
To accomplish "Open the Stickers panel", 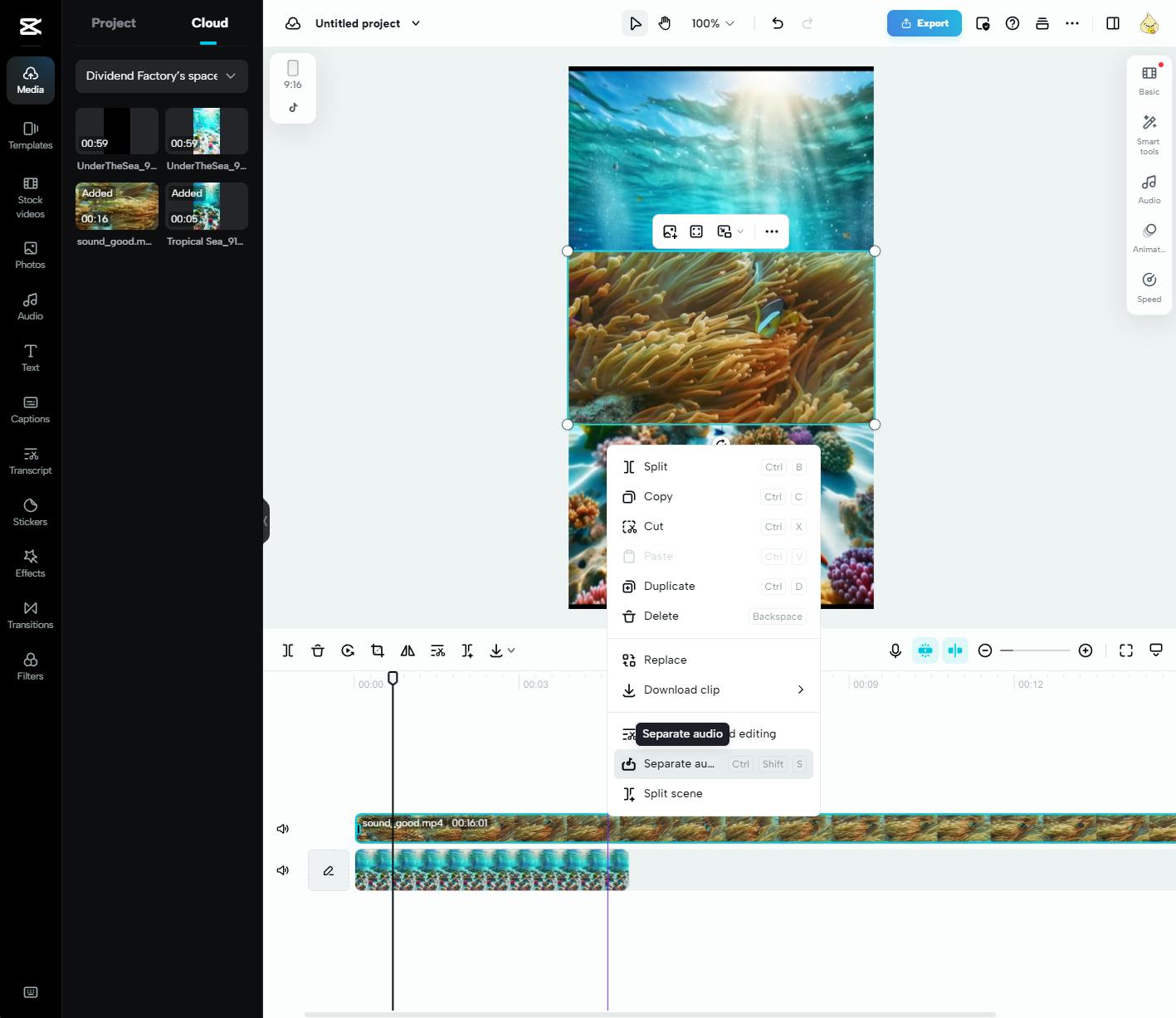I will pos(31,513).
